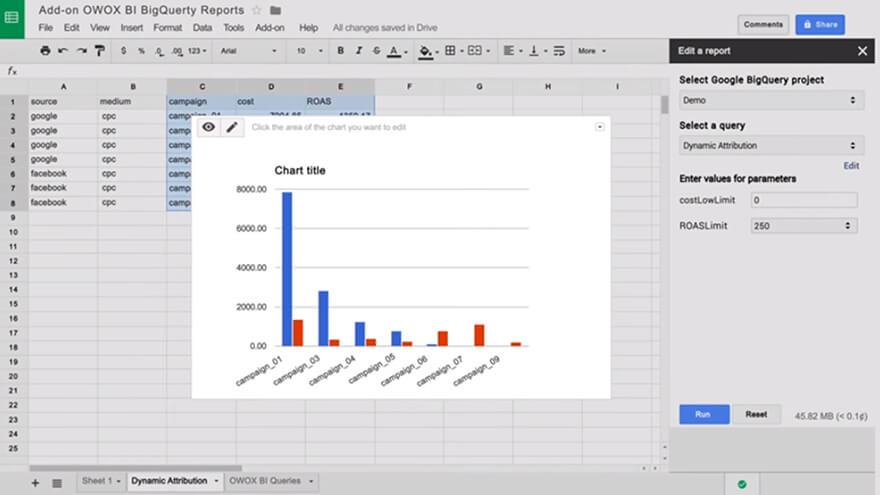Toggle bold formatting
Image resolution: width=880 pixels, height=495 pixels.
tap(340, 51)
